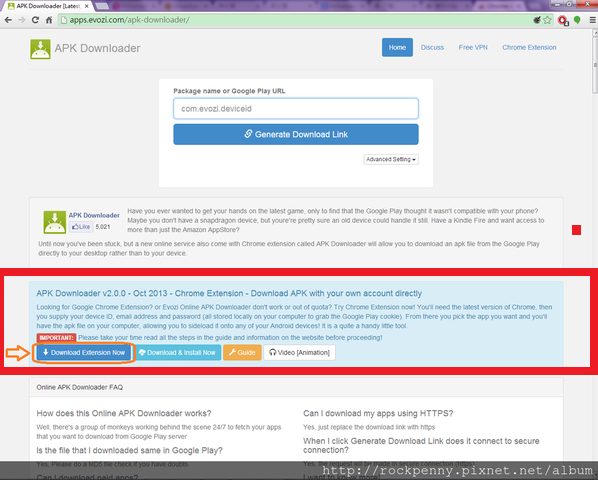Click the browser back arrow
Image resolution: width=598 pixels, height=480 pixels.
pos(8,20)
